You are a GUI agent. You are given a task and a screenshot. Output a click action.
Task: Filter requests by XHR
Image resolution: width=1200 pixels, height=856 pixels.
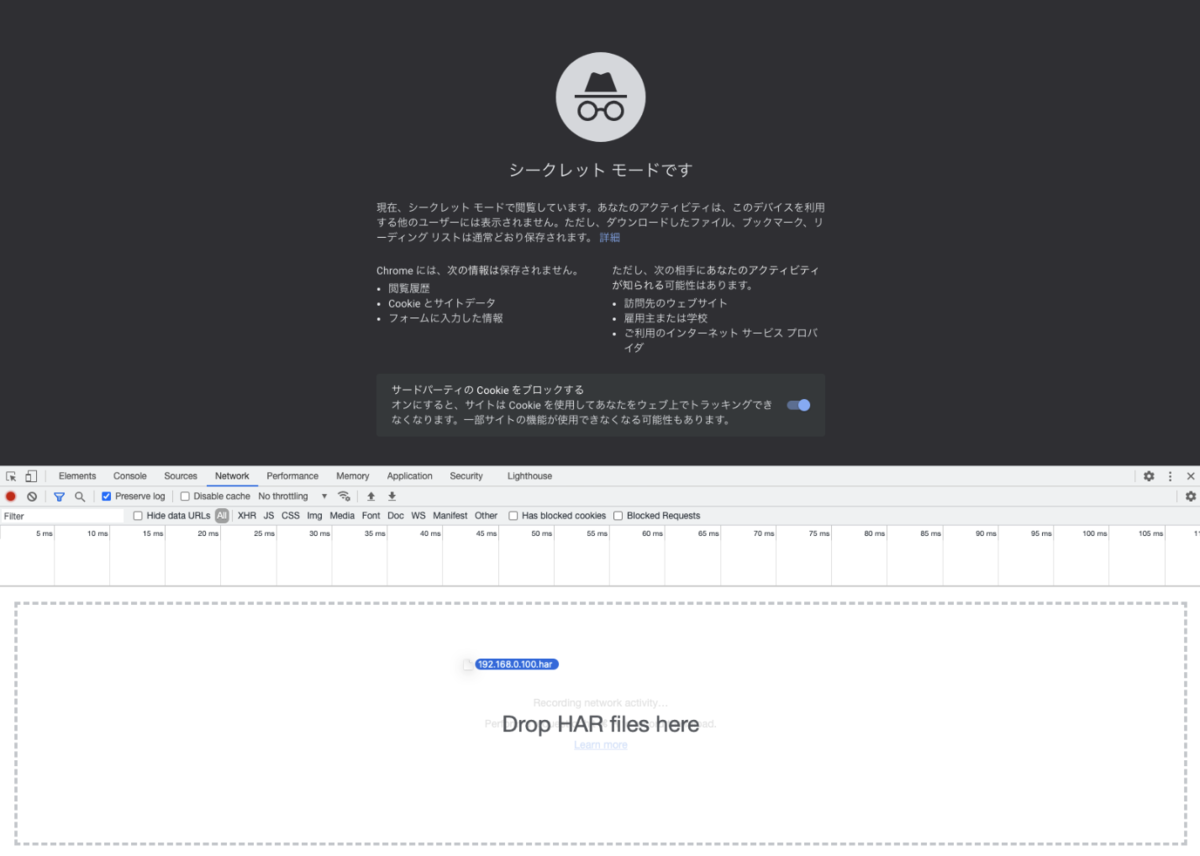click(247, 516)
